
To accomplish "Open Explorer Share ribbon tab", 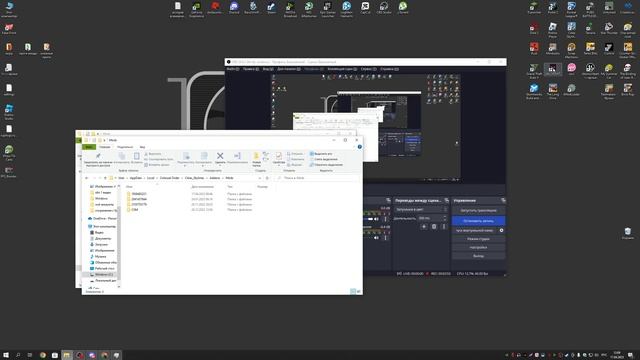I will (125, 147).
